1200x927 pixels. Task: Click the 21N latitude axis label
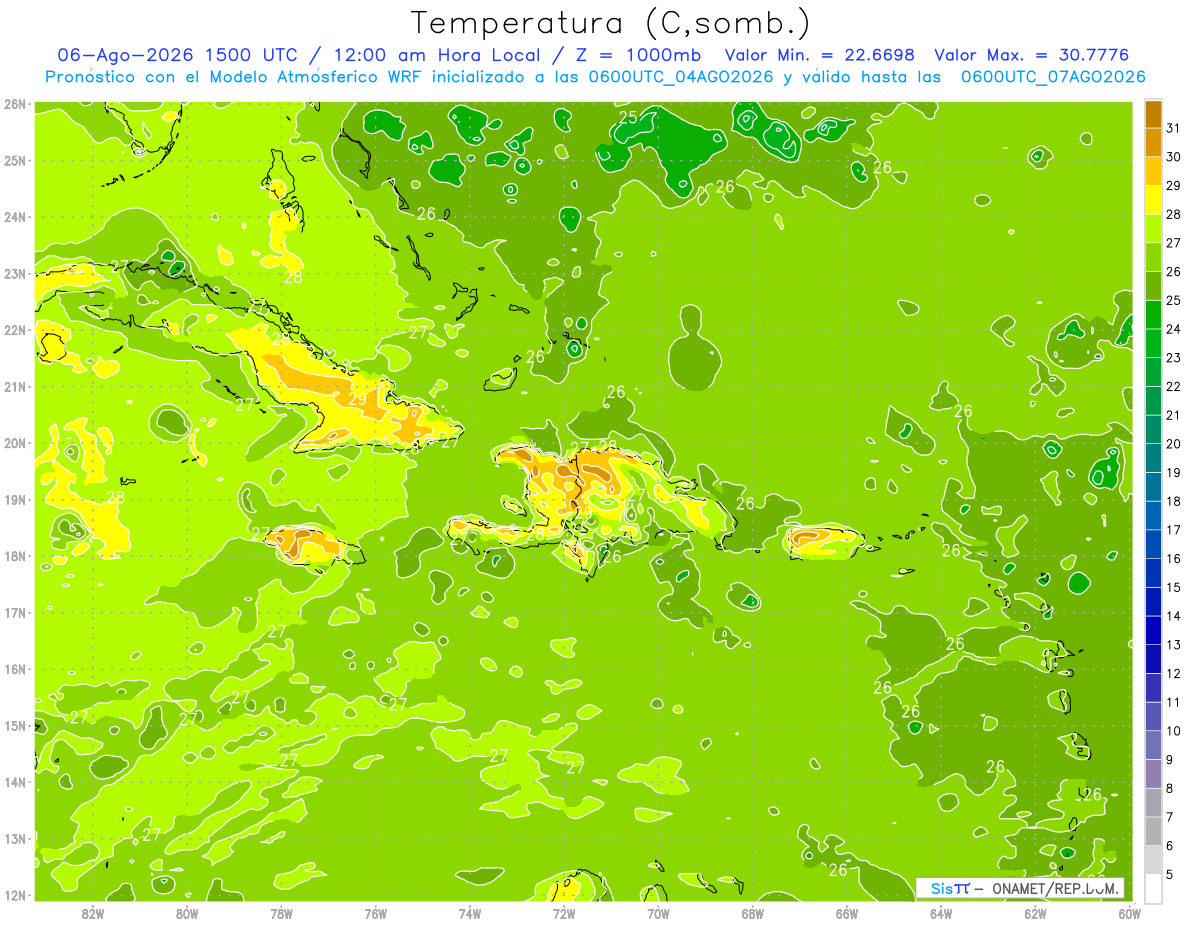pyautogui.click(x=15, y=386)
